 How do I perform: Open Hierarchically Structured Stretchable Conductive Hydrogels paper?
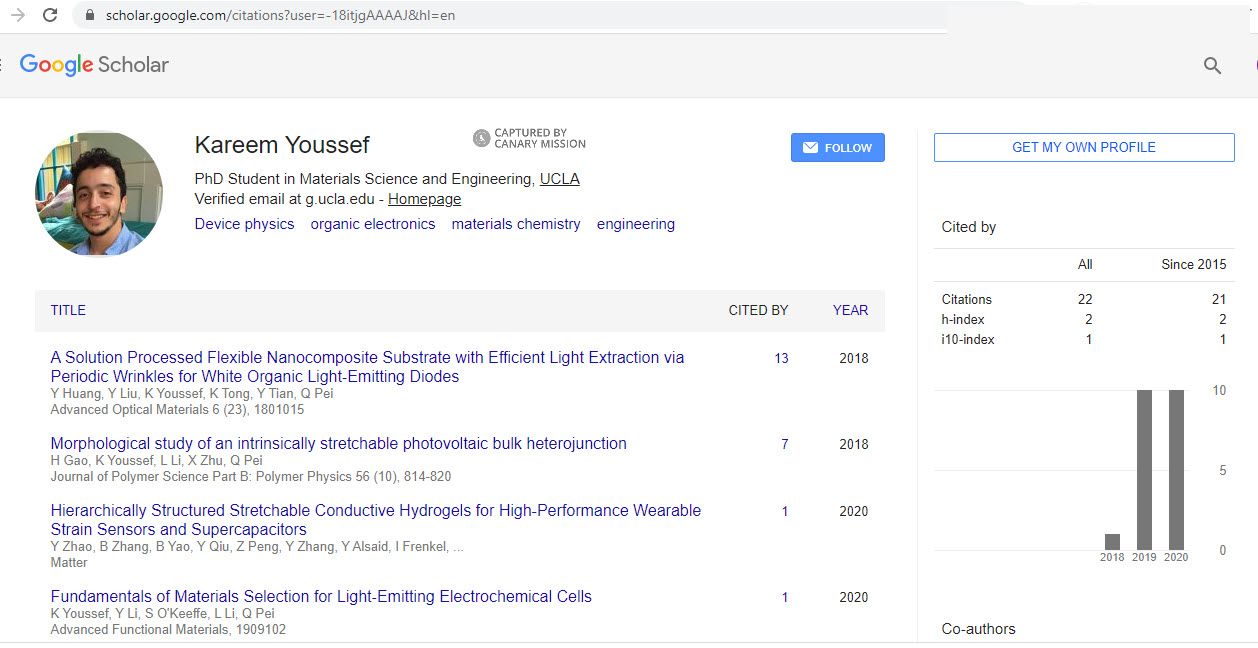[376, 520]
